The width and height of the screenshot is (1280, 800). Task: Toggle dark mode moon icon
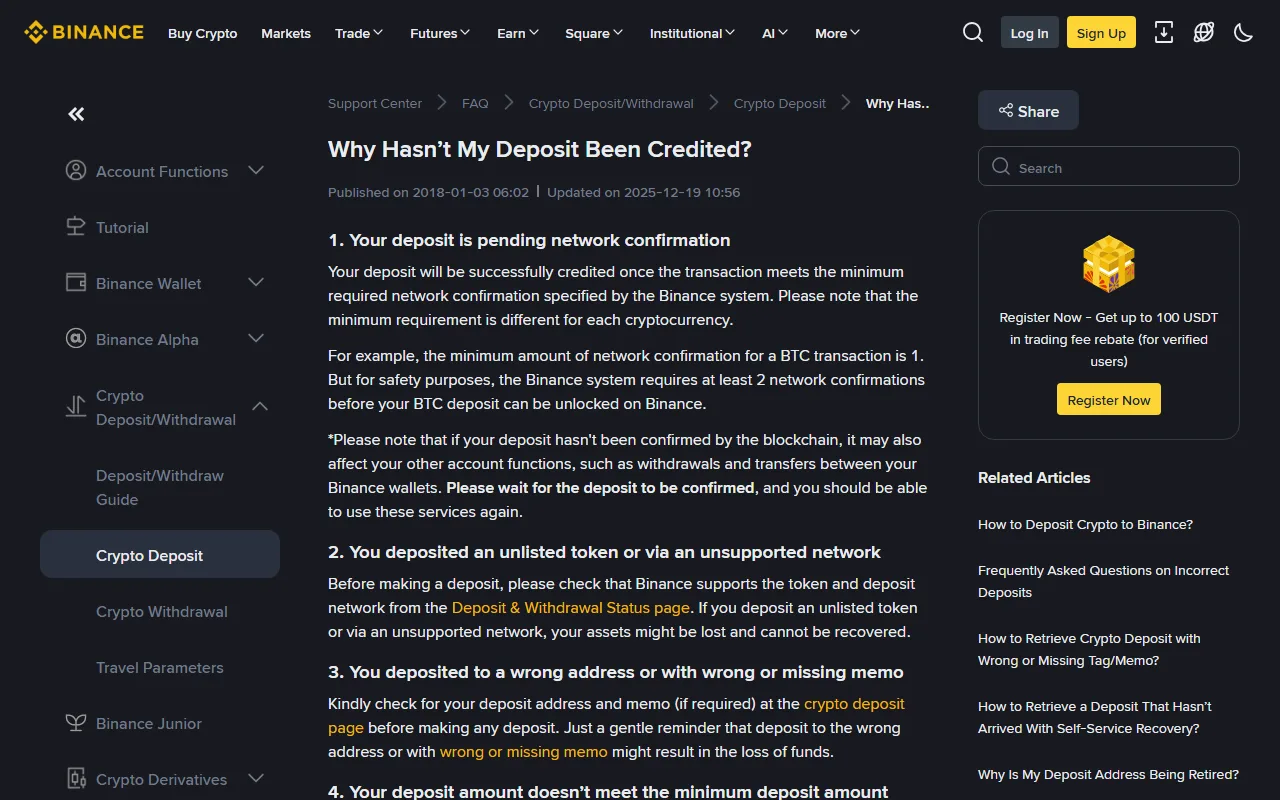(1244, 32)
